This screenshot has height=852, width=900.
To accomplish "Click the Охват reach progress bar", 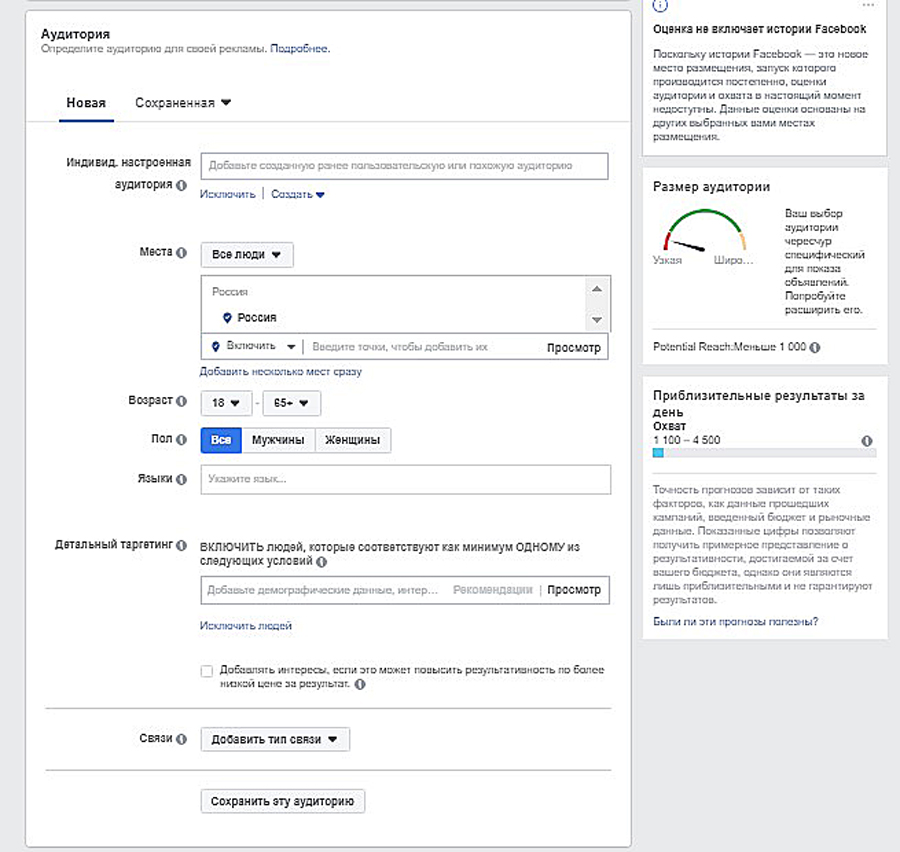I will pos(764,453).
